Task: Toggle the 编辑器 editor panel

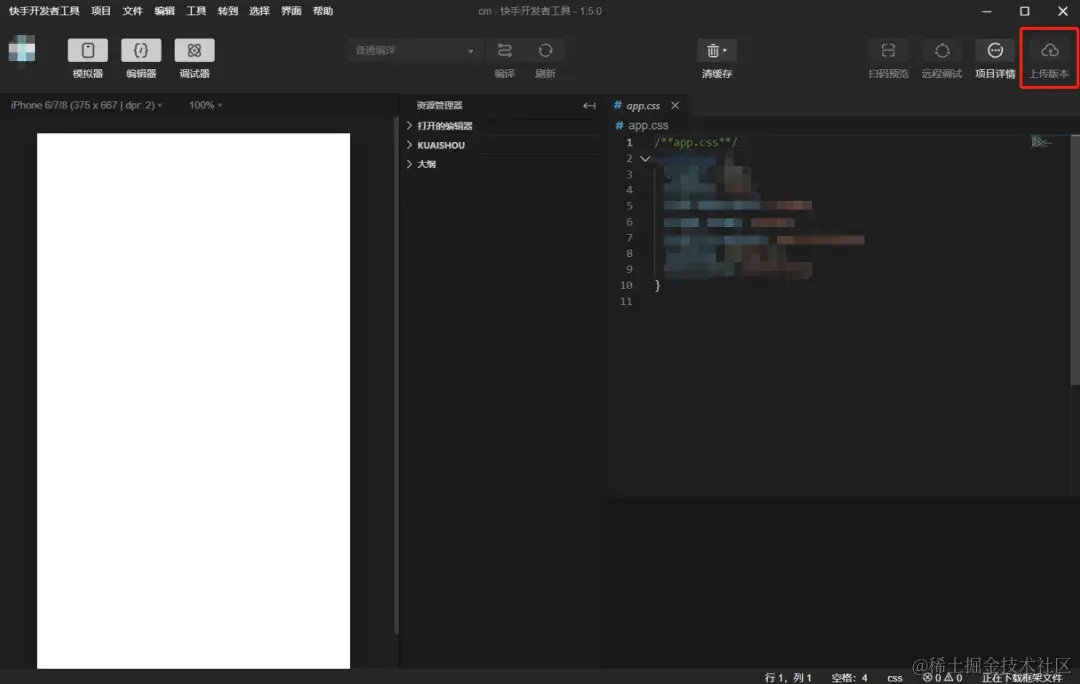Action: [141, 50]
